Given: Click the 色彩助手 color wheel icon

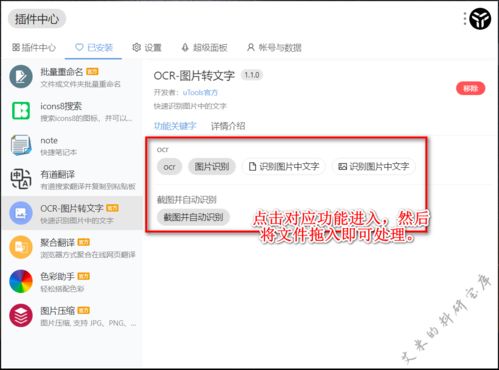Looking at the screenshot, I should 21,281.
